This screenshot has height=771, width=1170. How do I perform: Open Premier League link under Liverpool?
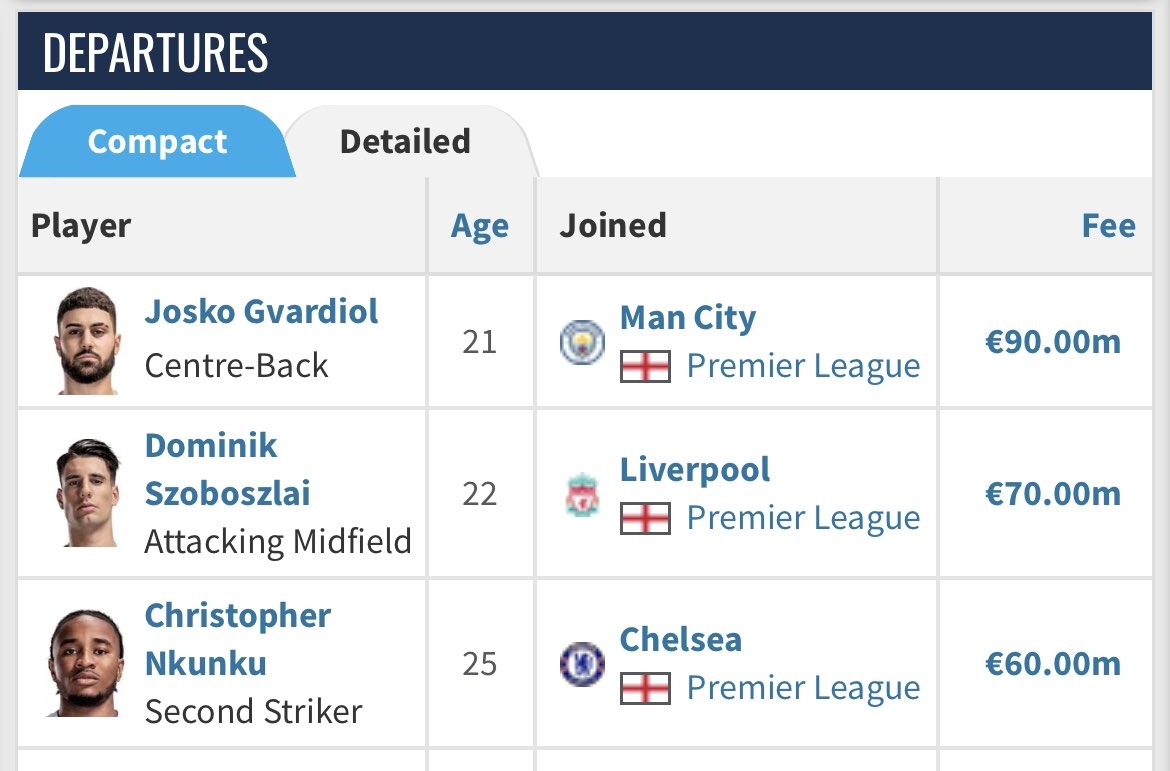803,518
